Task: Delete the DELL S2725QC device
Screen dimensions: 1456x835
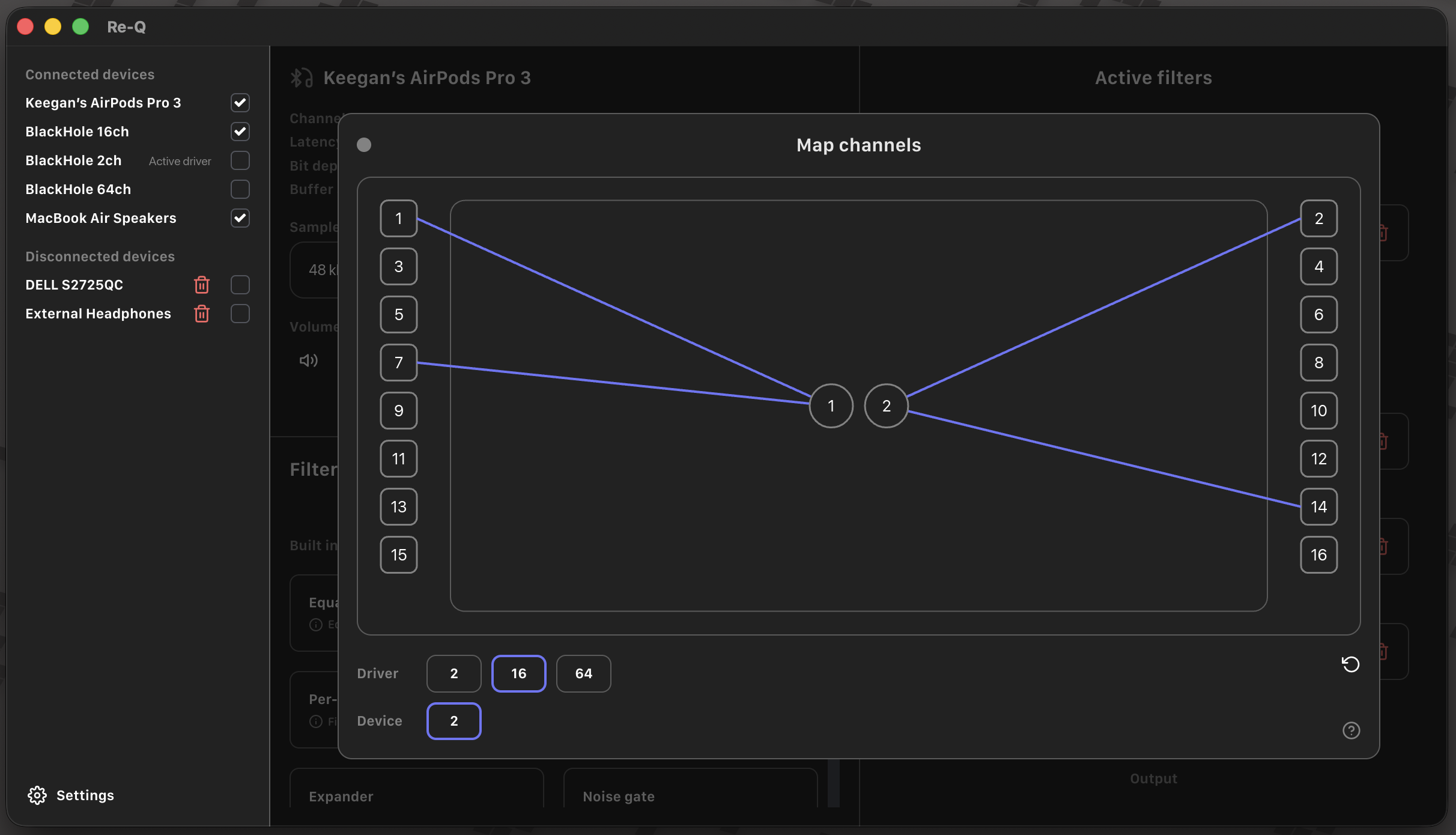Action: pos(202,285)
